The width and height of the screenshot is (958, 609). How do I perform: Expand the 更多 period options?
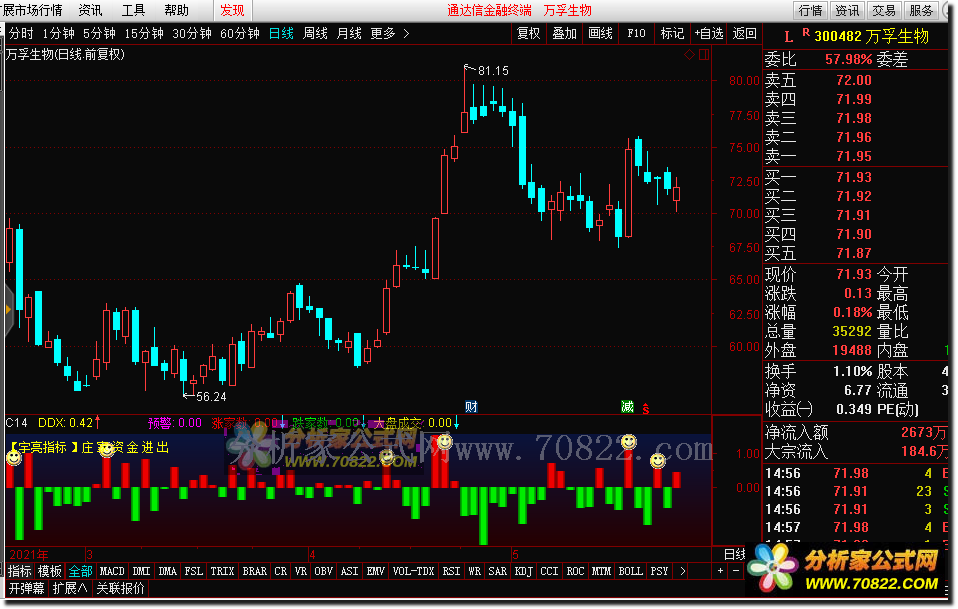(x=390, y=34)
